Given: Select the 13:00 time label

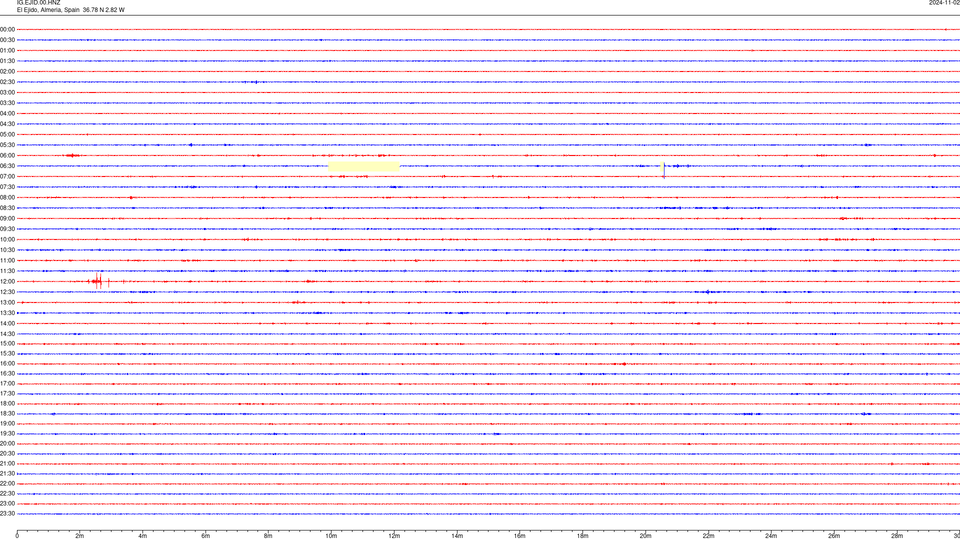Looking at the screenshot, I should coord(7,302).
